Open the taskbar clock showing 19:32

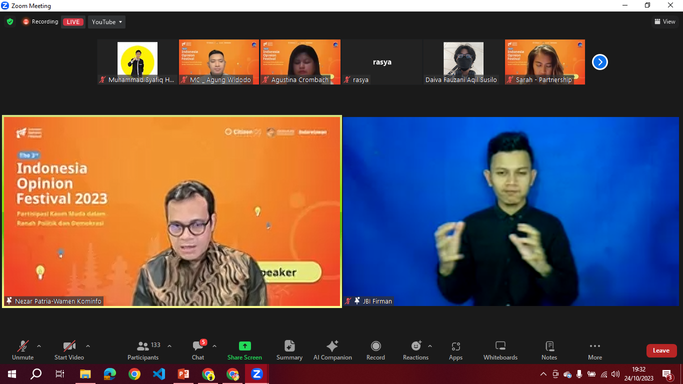[x=639, y=374]
